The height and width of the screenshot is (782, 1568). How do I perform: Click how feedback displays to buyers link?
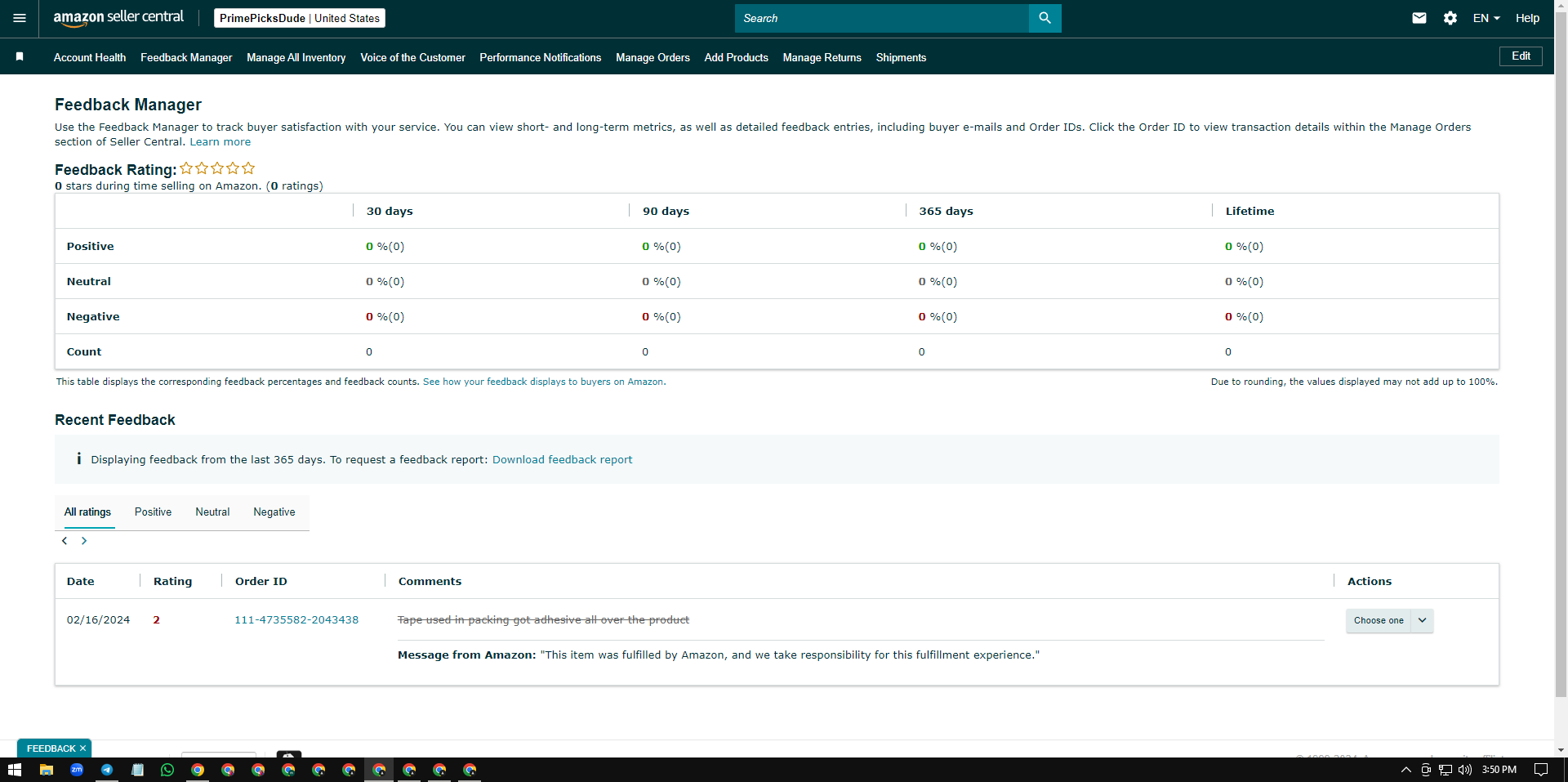(543, 382)
